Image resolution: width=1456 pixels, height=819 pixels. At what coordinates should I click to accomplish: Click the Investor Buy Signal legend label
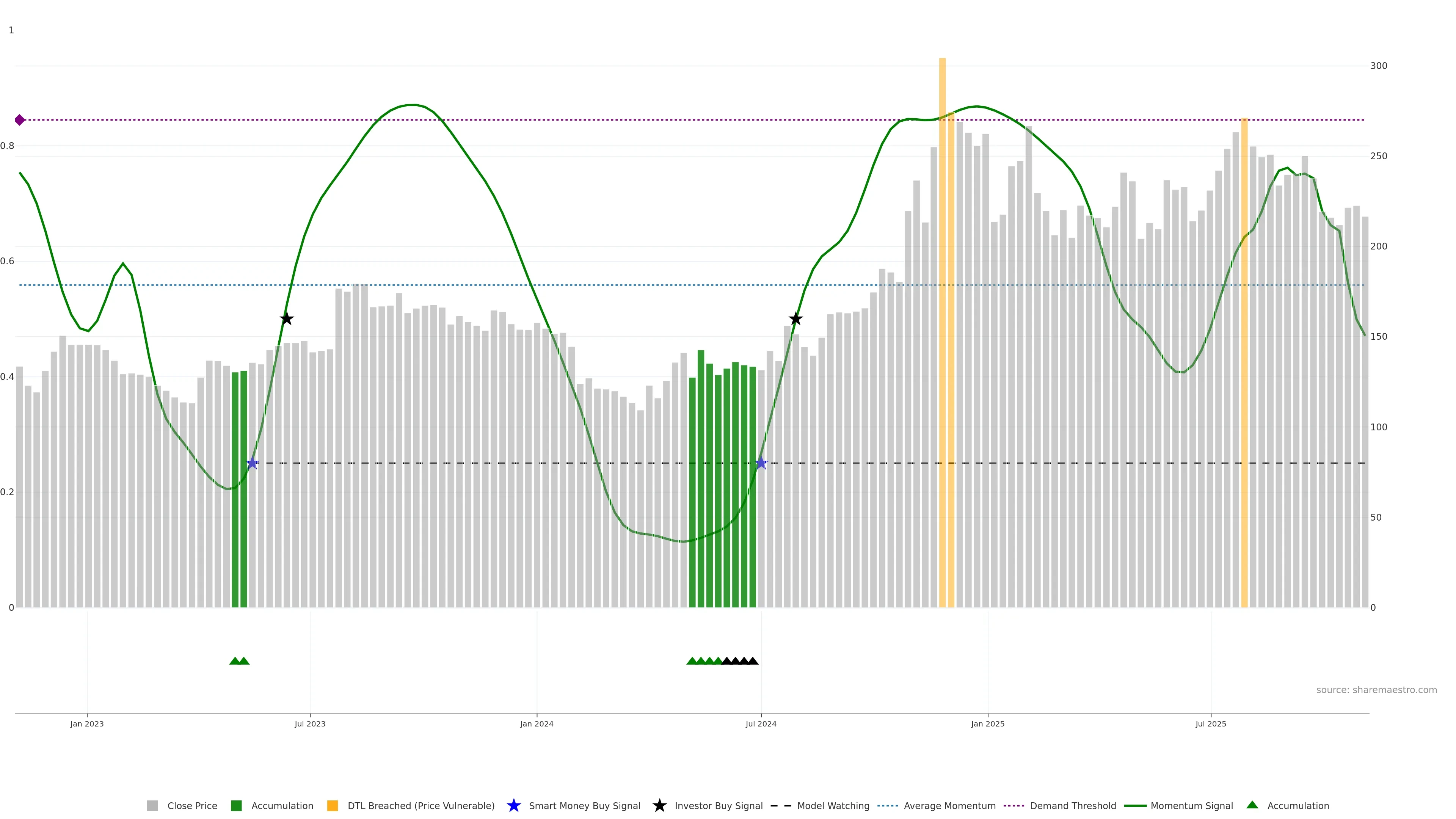point(719,805)
